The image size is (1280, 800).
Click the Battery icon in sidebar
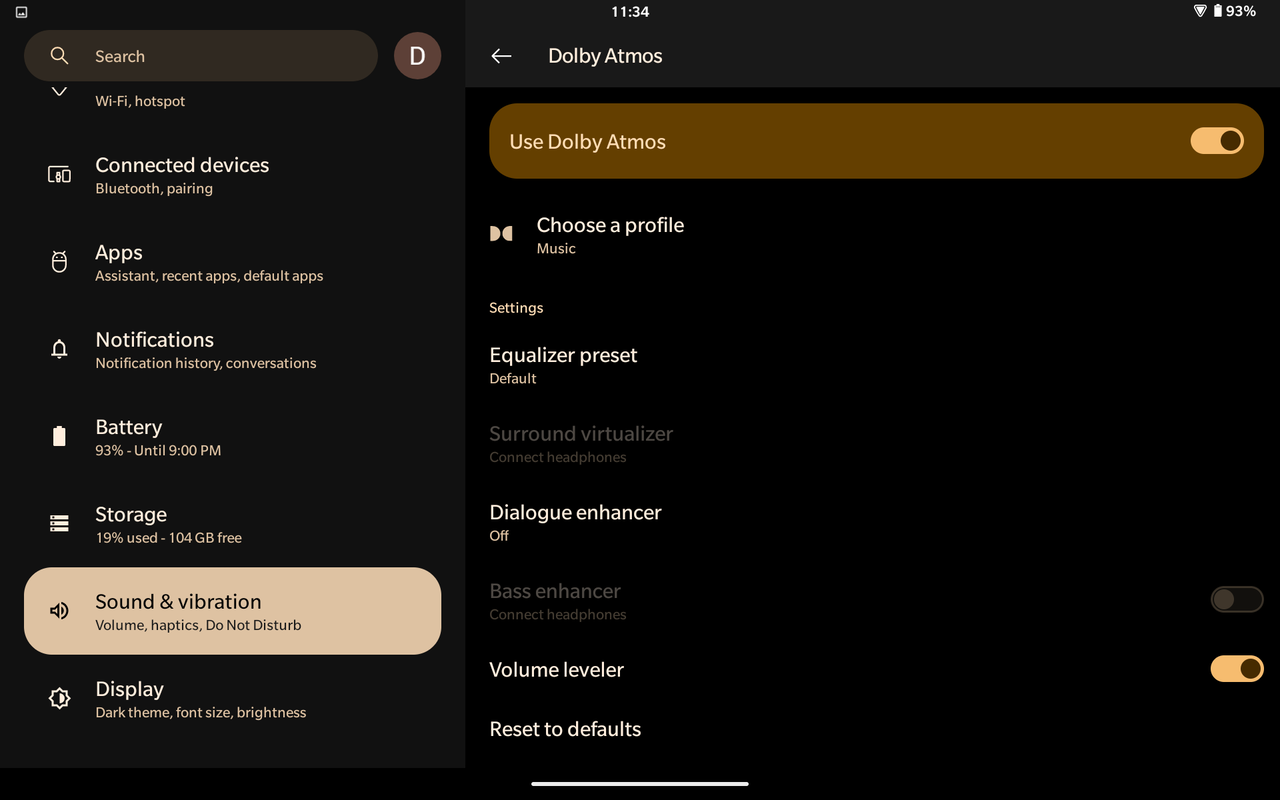pos(59,437)
